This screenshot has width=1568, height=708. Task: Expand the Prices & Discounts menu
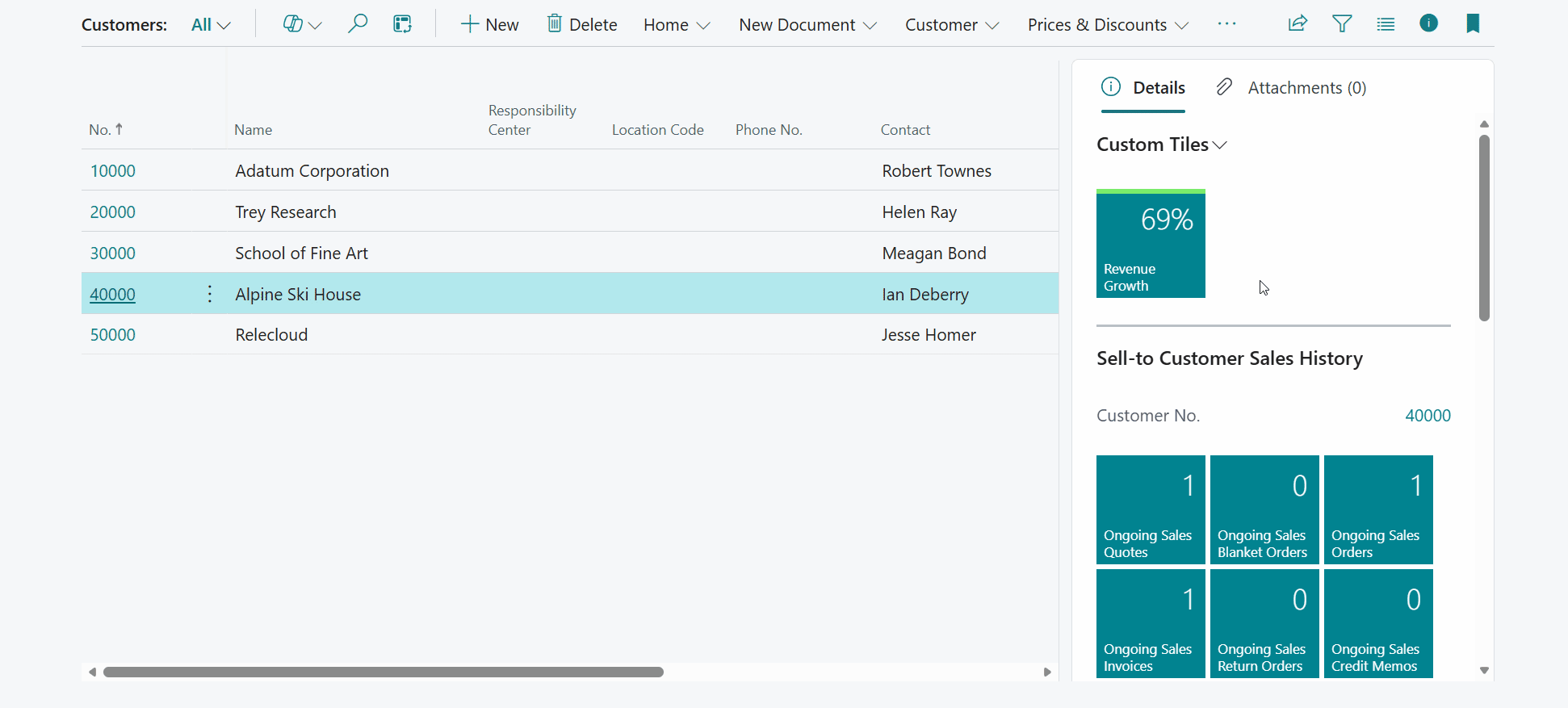[x=1107, y=25]
